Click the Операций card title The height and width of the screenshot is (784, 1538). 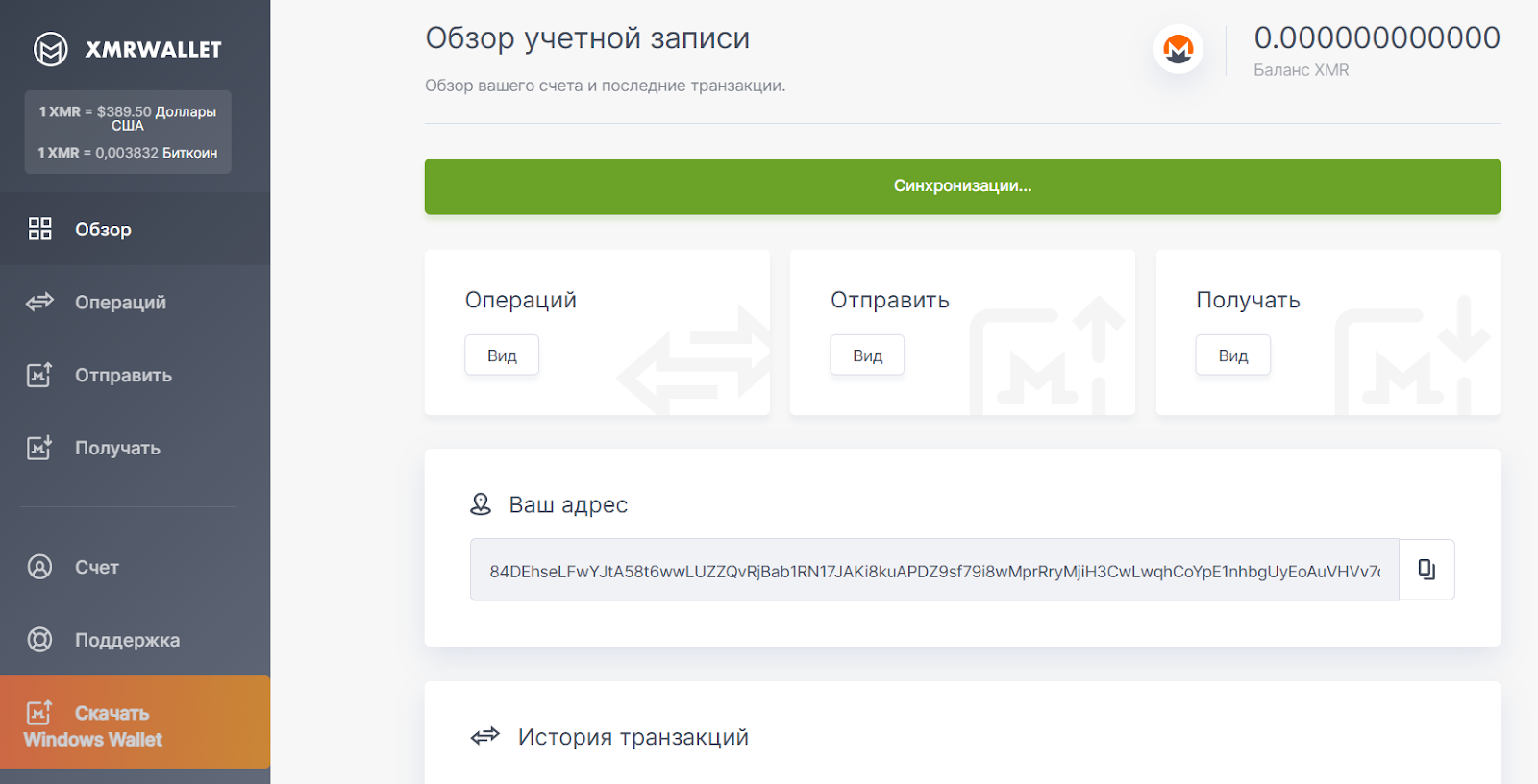(521, 301)
